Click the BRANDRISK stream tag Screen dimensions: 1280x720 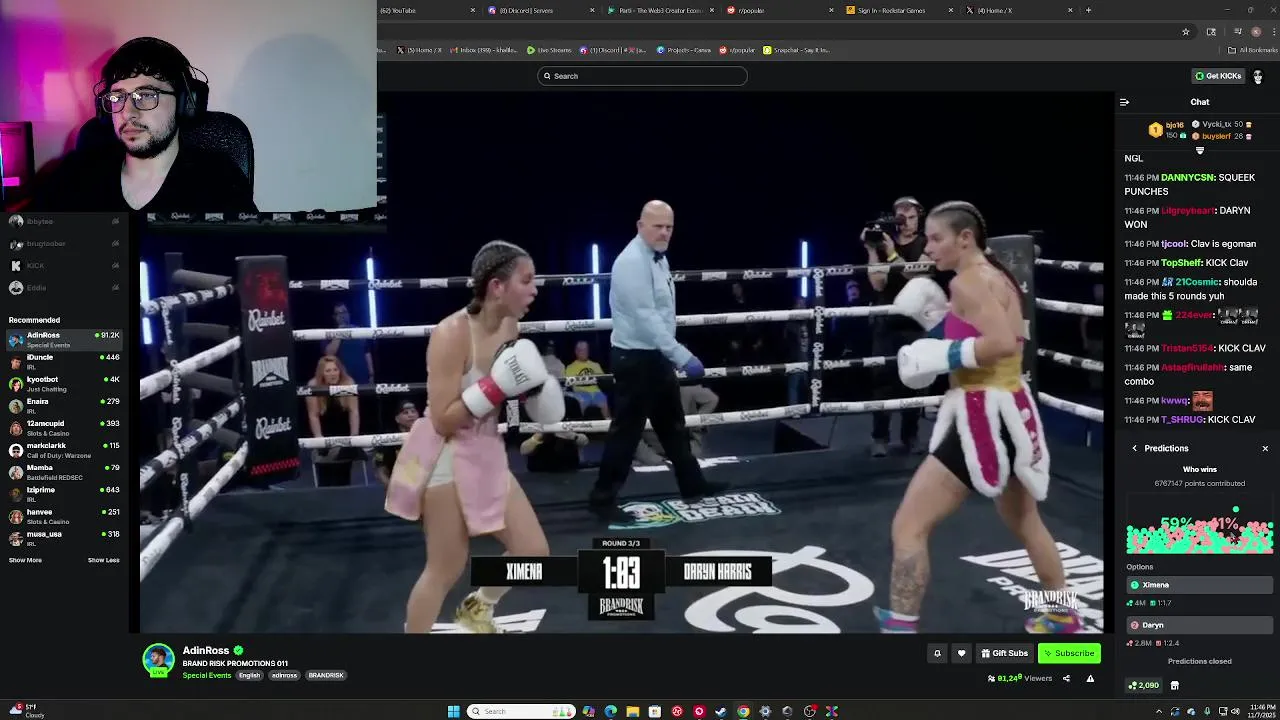(326, 675)
